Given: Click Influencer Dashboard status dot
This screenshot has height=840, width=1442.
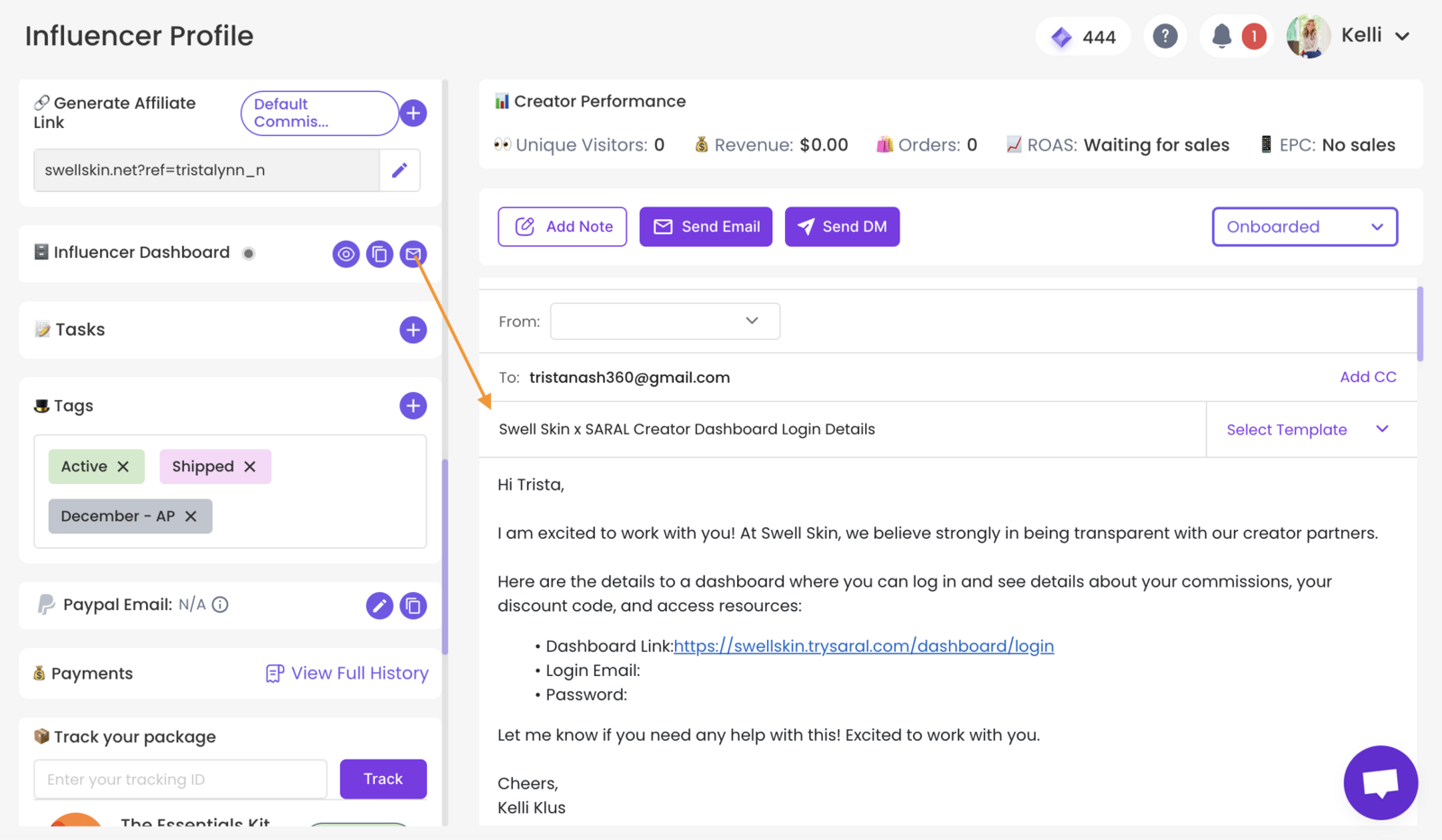Looking at the screenshot, I should tap(249, 253).
